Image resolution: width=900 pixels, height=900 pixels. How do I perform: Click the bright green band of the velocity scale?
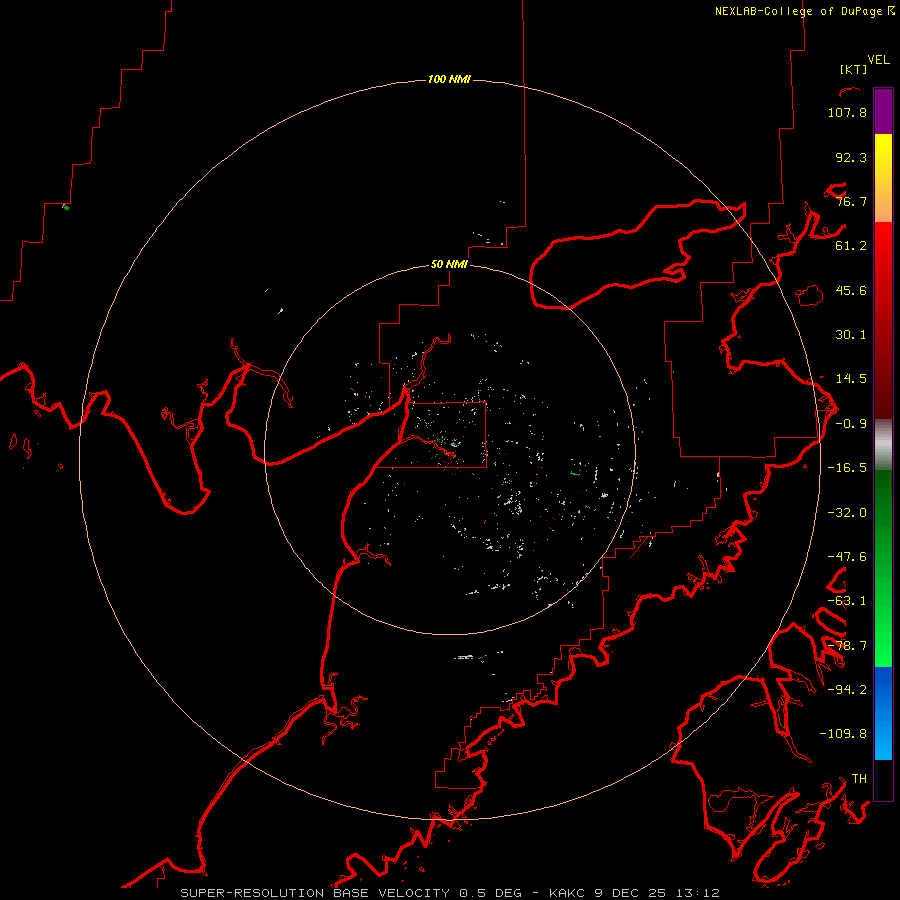tap(883, 631)
